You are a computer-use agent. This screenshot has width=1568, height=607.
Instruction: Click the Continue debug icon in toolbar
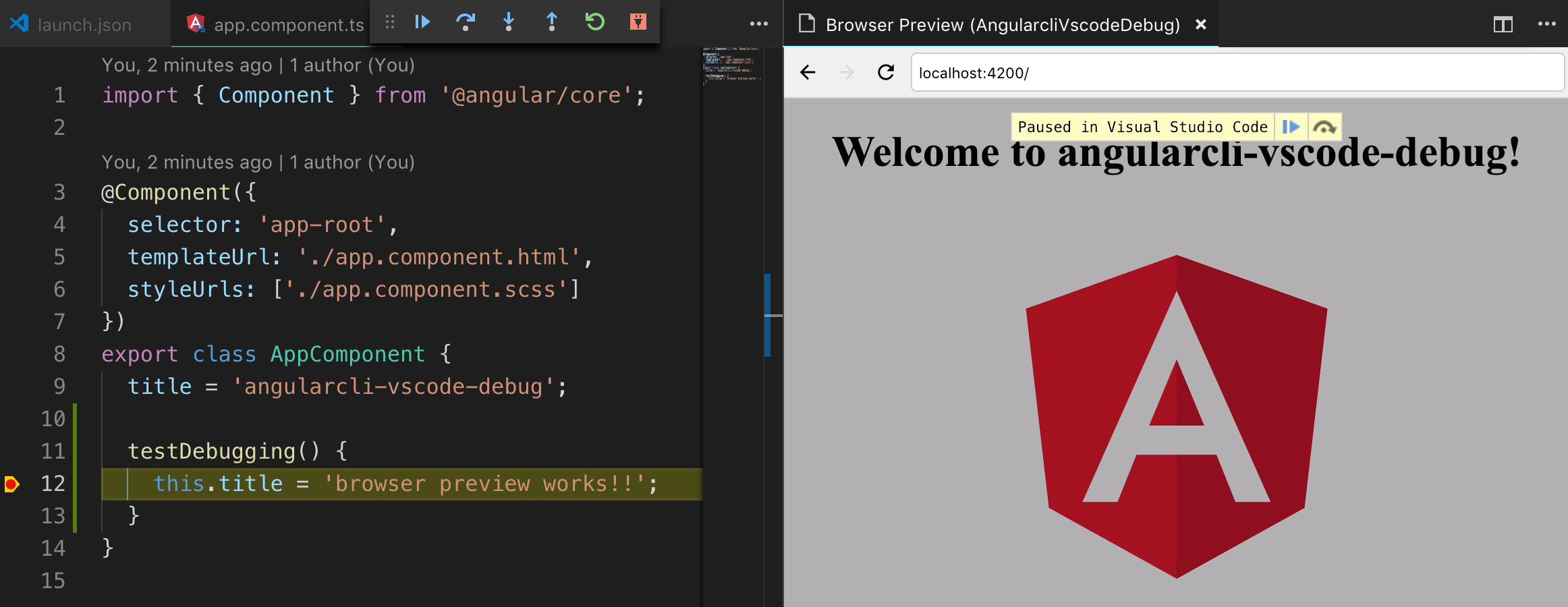(x=422, y=22)
